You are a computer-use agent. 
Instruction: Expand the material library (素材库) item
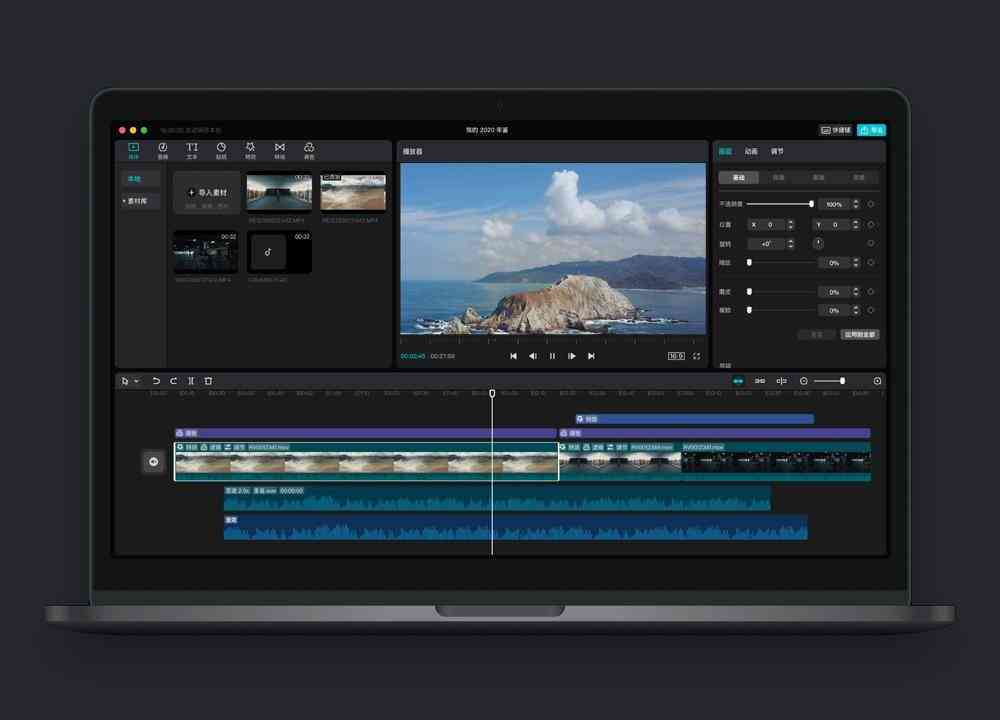139,201
